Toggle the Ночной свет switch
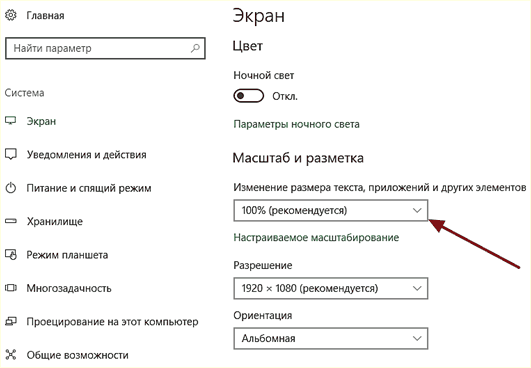 [249, 96]
